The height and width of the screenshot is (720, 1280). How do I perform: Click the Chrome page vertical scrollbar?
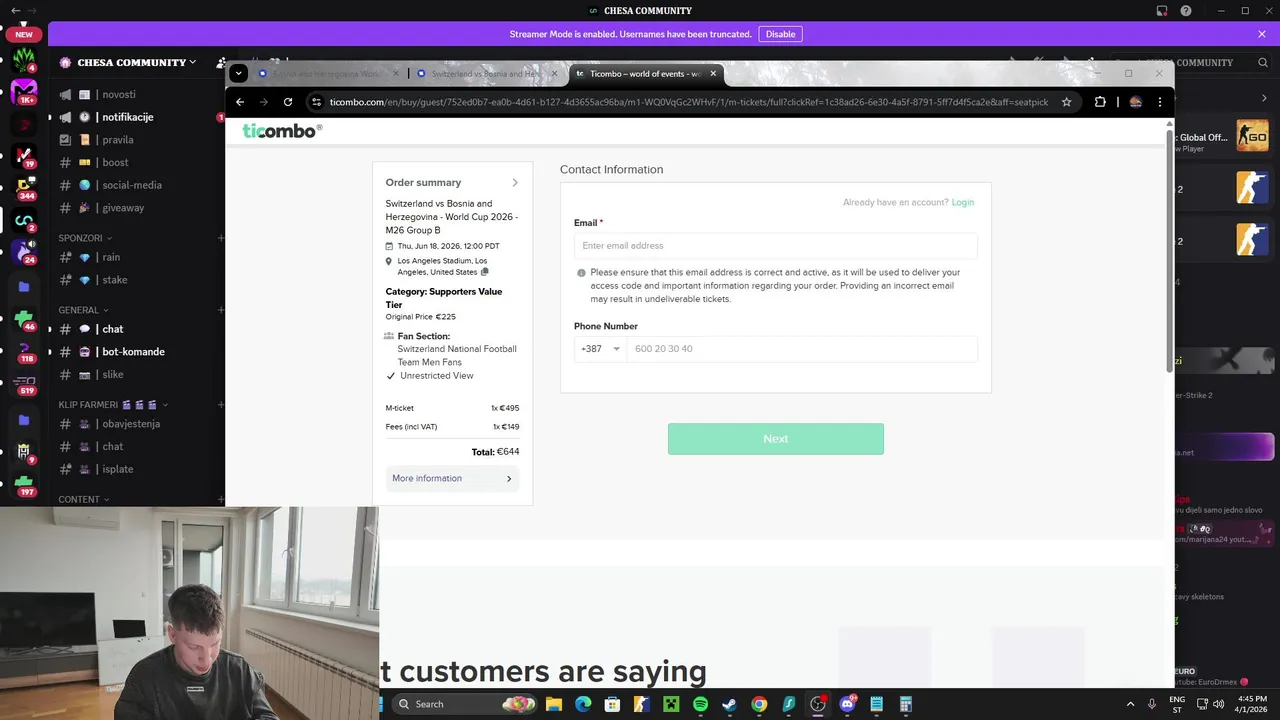[1170, 250]
